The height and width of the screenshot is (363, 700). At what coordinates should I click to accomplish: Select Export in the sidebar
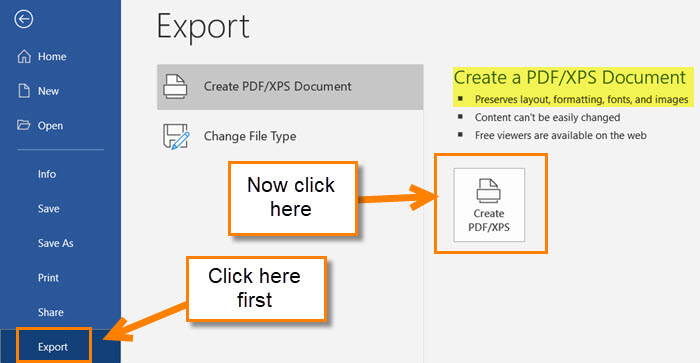(x=53, y=347)
